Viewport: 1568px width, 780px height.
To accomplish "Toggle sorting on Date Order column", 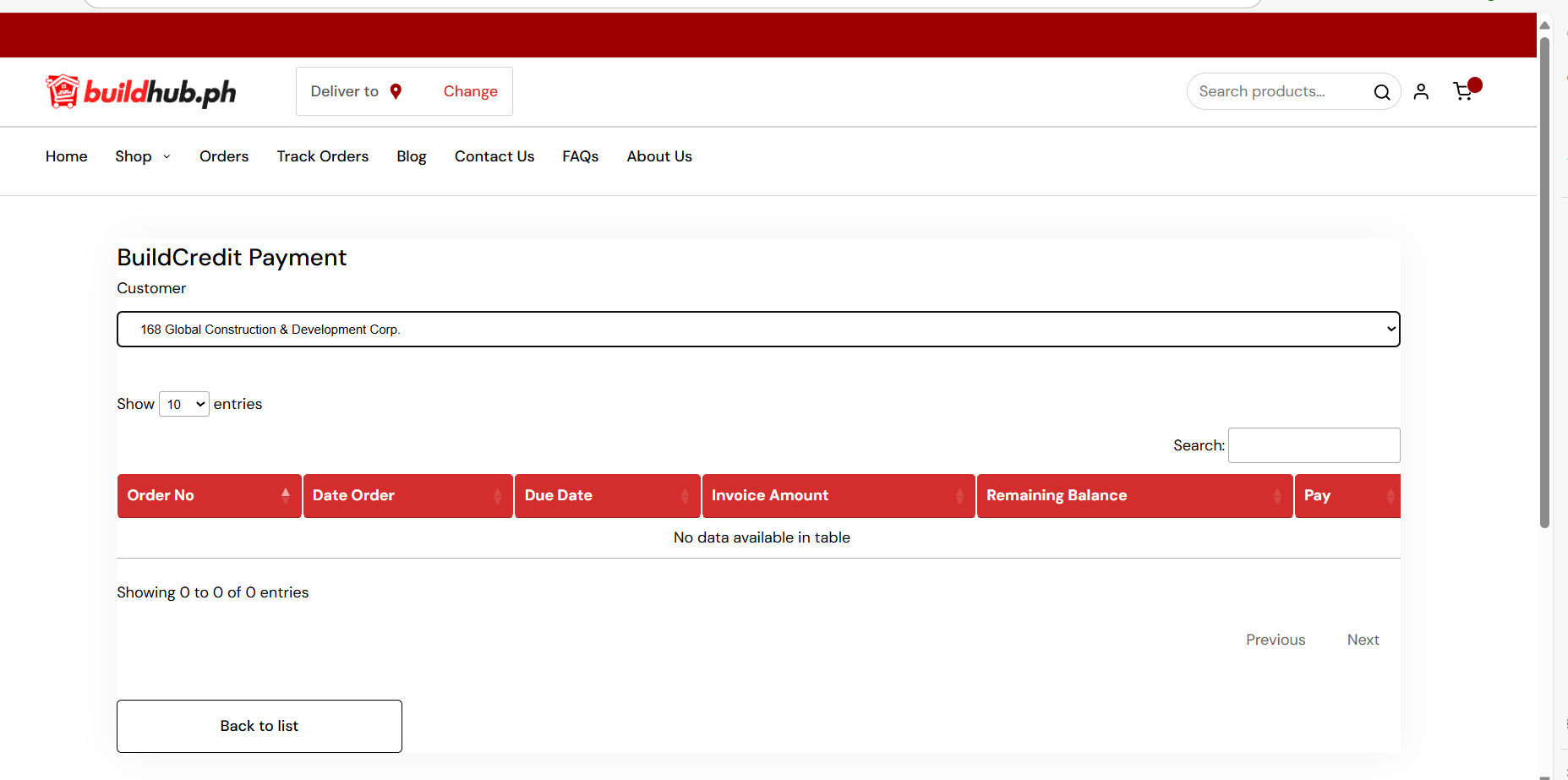I will pos(407,496).
